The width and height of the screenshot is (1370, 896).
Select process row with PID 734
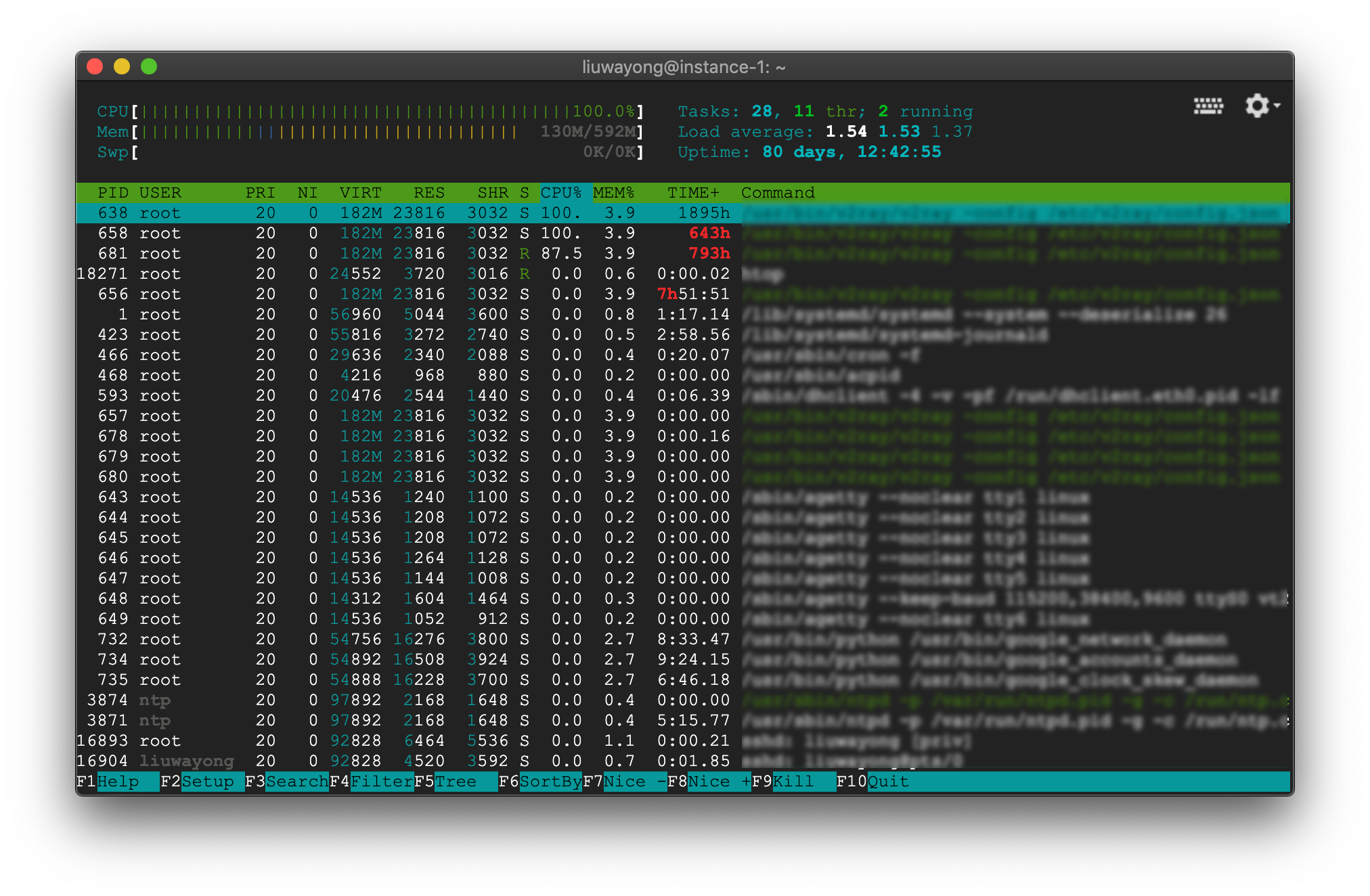[x=683, y=660]
